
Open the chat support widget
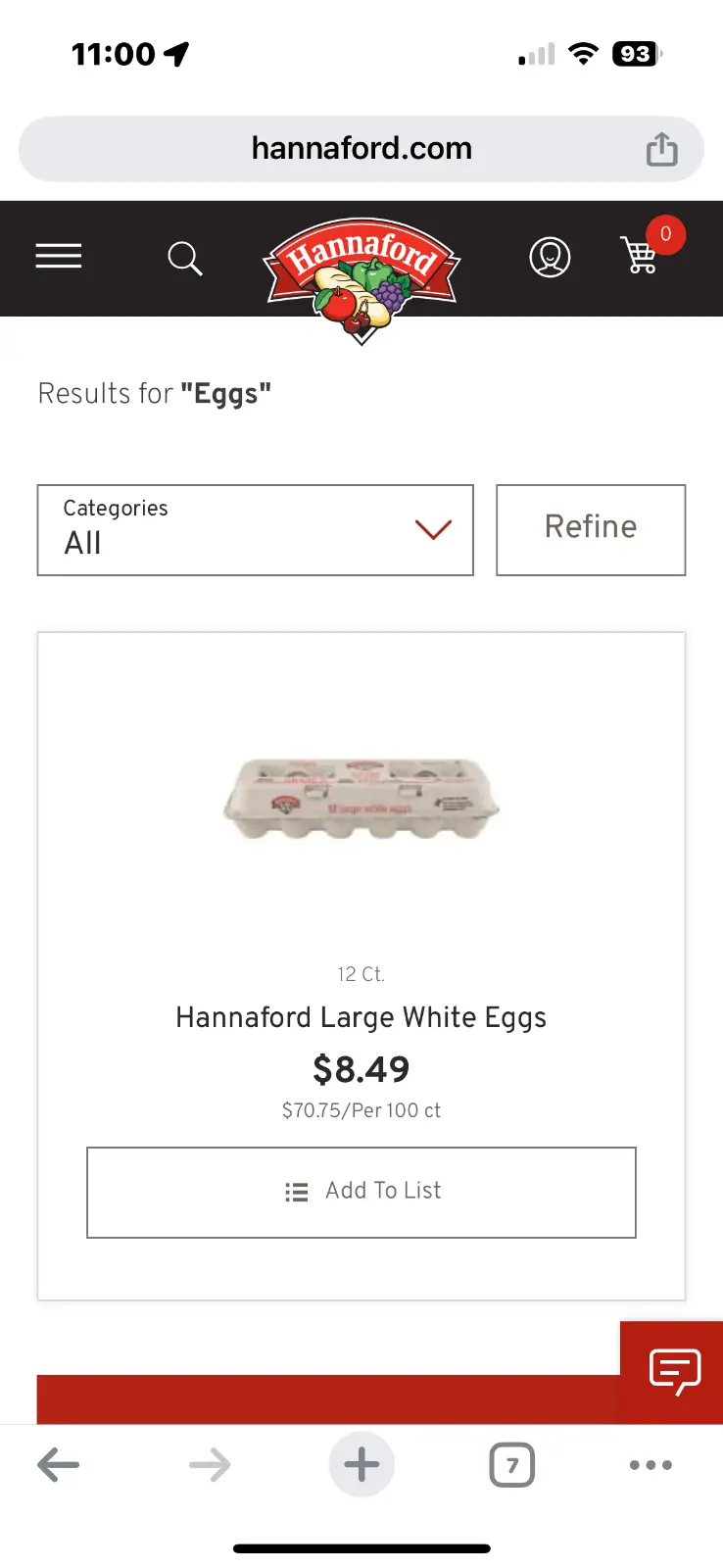(675, 1371)
